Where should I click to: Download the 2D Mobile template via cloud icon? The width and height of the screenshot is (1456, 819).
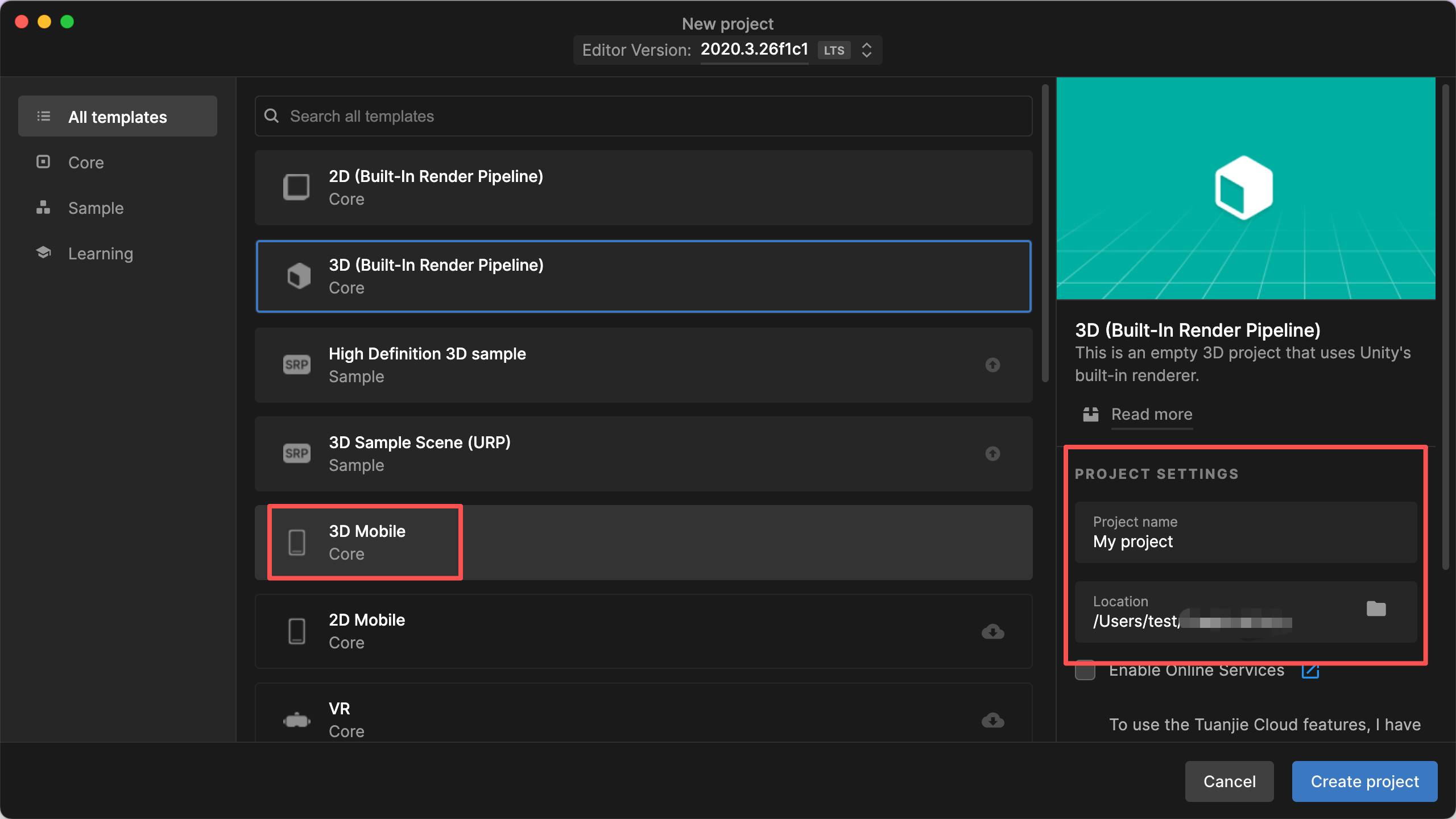coord(992,631)
